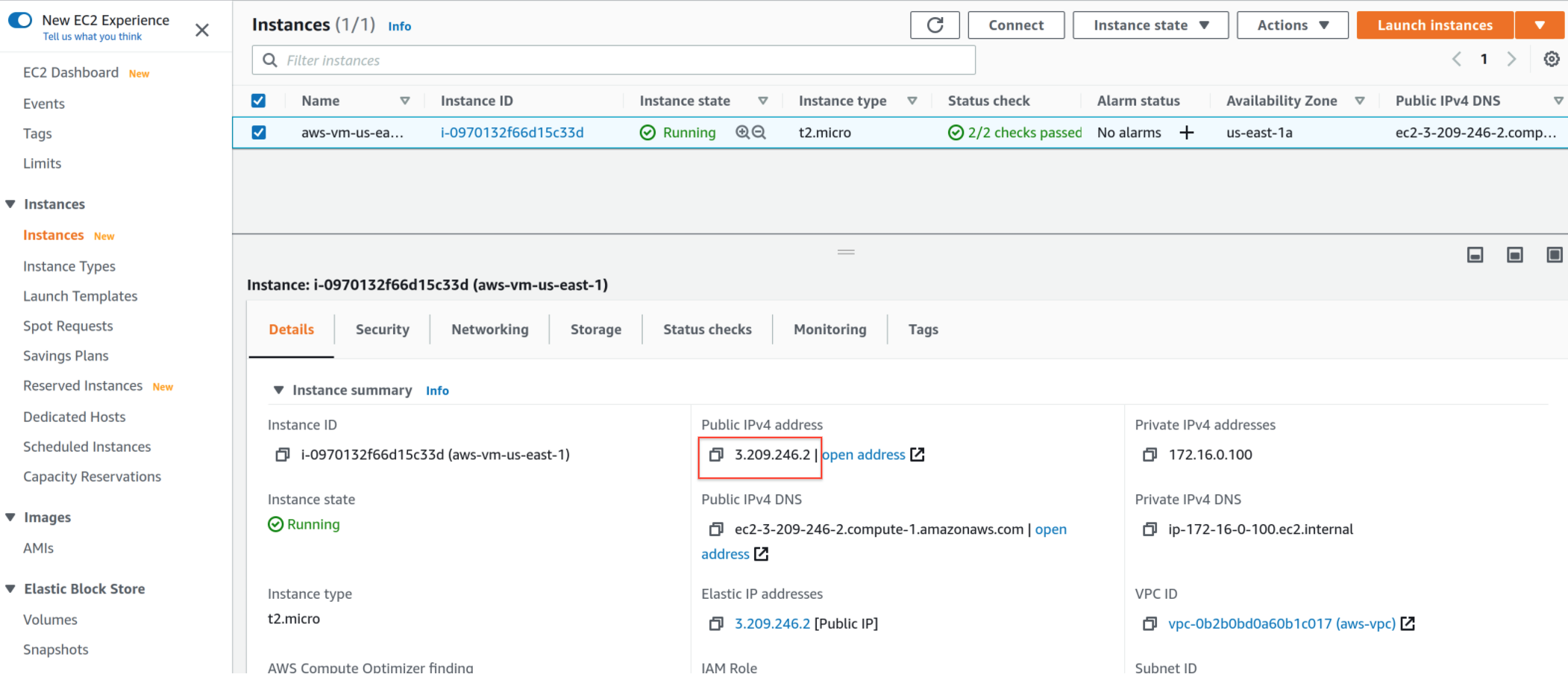Open vpc-0b2b0bd0a60b1c017 (aws-vpc) link
The width and height of the screenshot is (1568, 683).
[x=1282, y=623]
